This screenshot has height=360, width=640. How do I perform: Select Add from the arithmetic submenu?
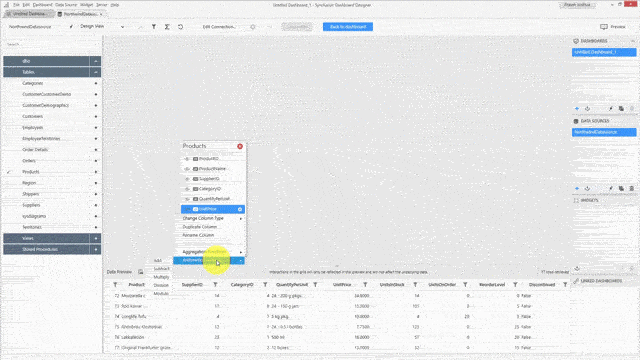[158, 260]
